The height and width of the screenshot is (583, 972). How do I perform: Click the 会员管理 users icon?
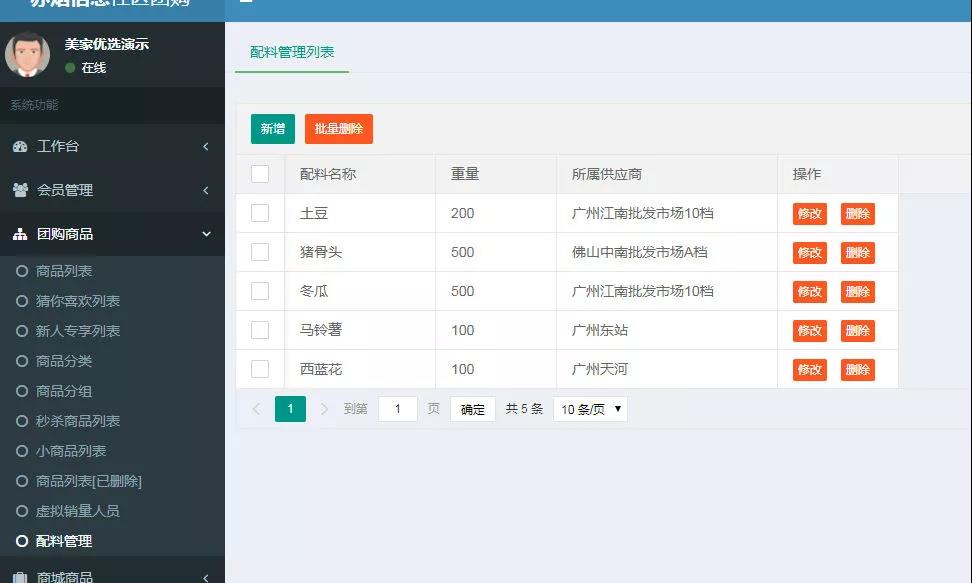(x=20, y=190)
